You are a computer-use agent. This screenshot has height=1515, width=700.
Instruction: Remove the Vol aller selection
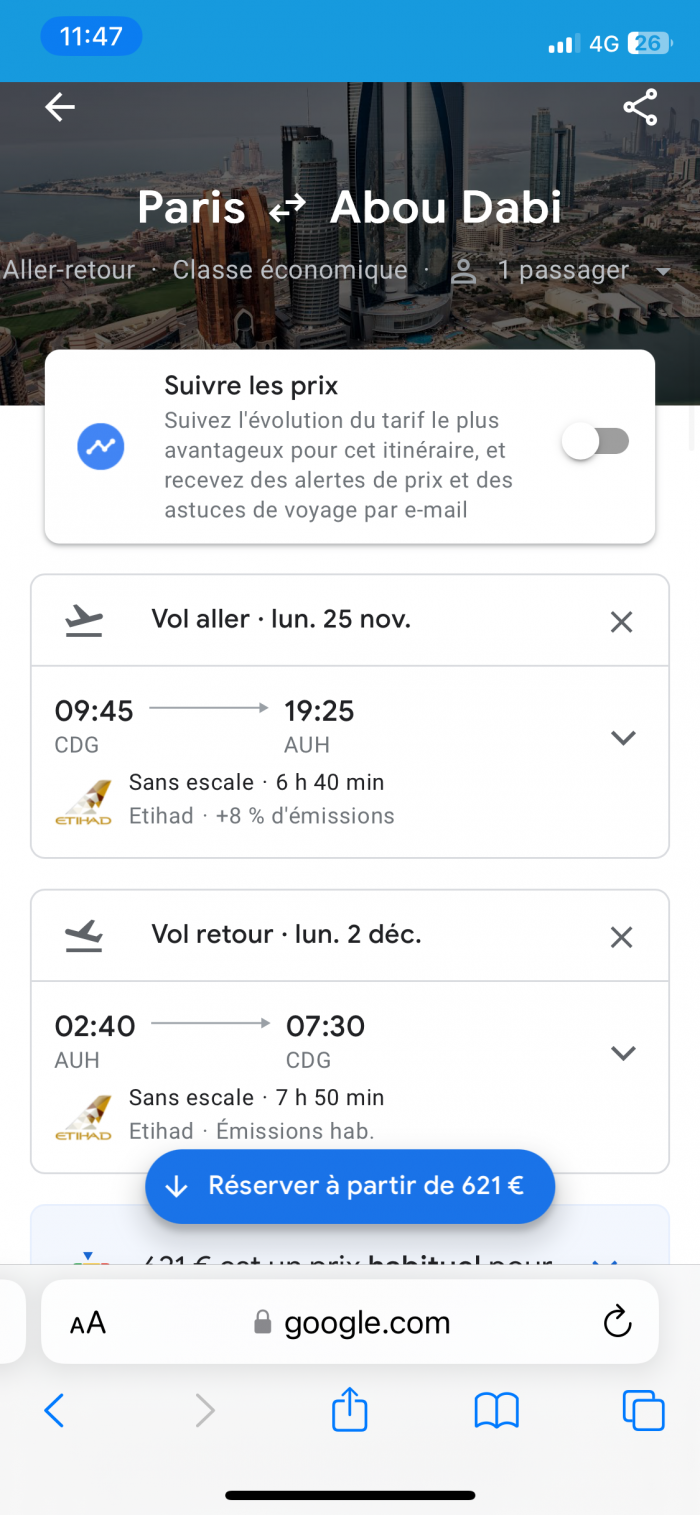(621, 622)
